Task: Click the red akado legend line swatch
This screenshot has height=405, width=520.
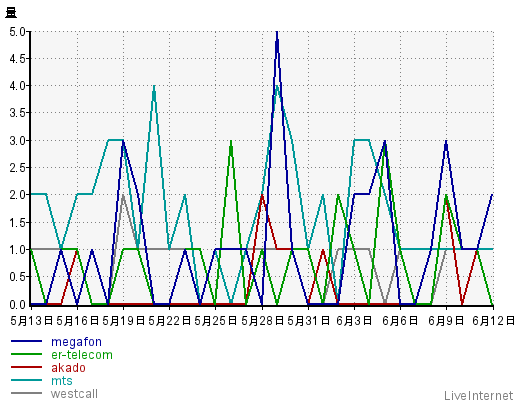Action: 26,367
